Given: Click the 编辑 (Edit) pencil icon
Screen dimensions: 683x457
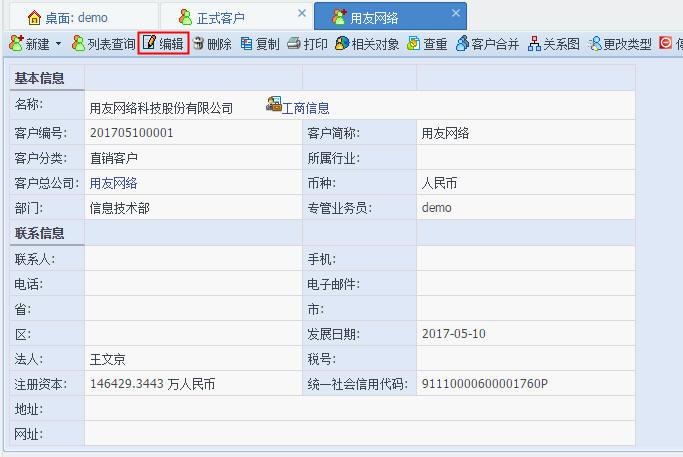Looking at the screenshot, I should (149, 43).
